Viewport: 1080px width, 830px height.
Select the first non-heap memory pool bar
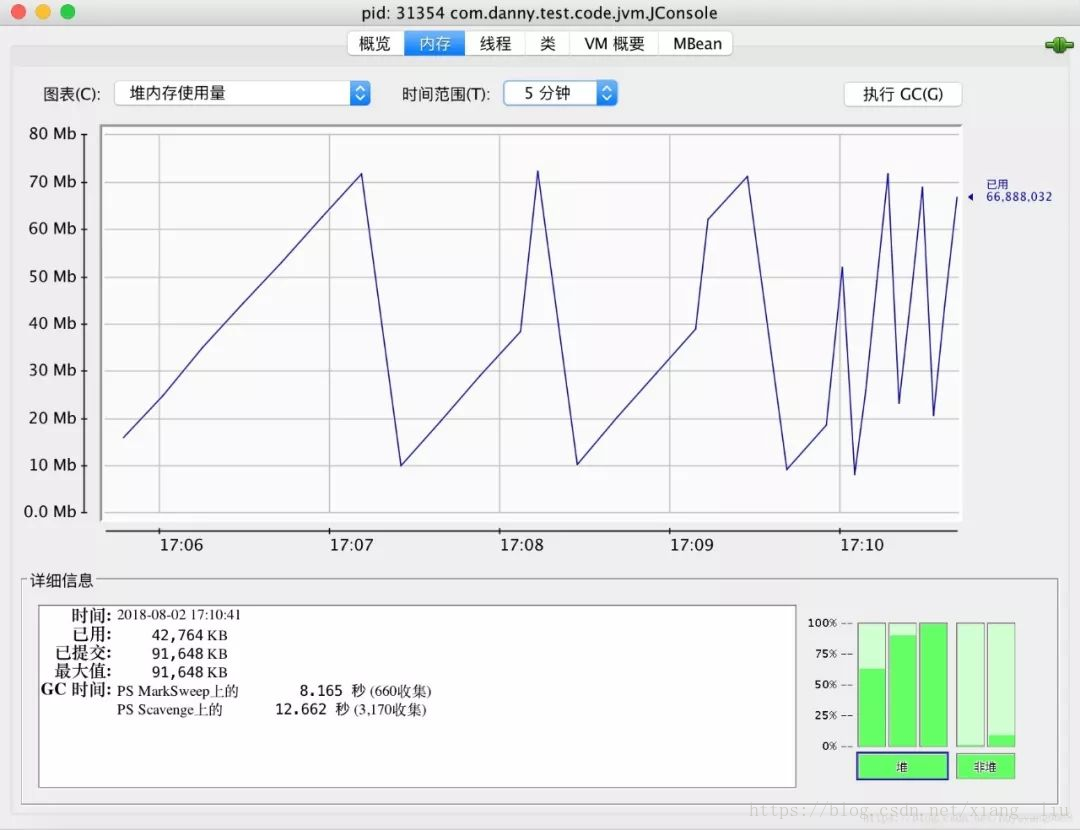point(970,684)
